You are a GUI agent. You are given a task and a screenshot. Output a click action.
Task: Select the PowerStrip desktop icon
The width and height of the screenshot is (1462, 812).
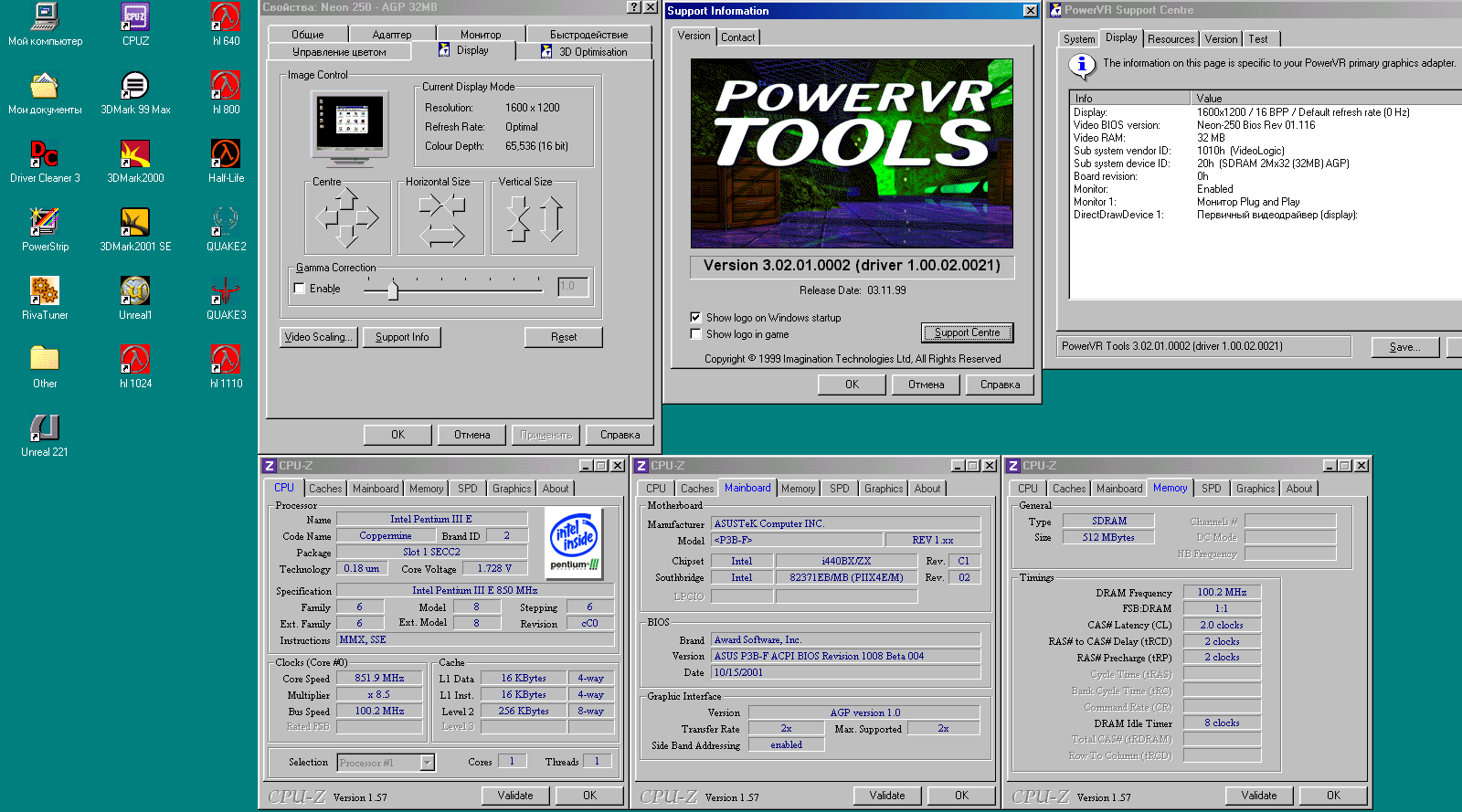pos(45,229)
